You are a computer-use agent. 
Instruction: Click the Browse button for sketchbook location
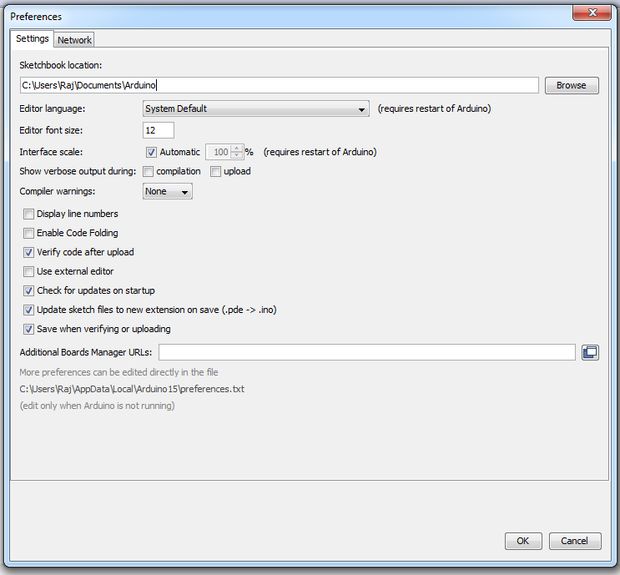[x=572, y=85]
